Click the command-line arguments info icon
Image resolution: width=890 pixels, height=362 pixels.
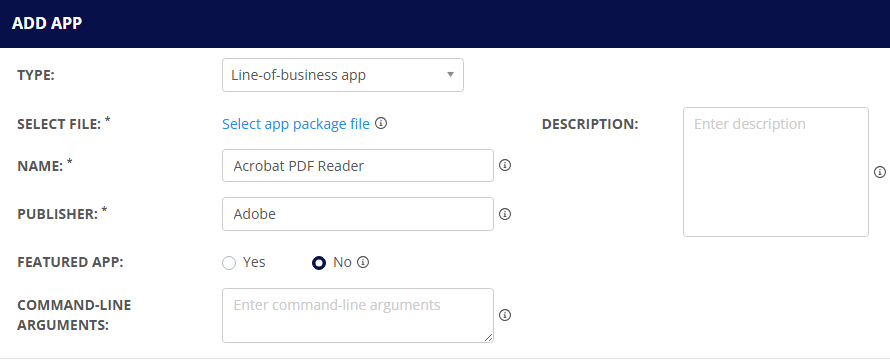click(x=505, y=315)
